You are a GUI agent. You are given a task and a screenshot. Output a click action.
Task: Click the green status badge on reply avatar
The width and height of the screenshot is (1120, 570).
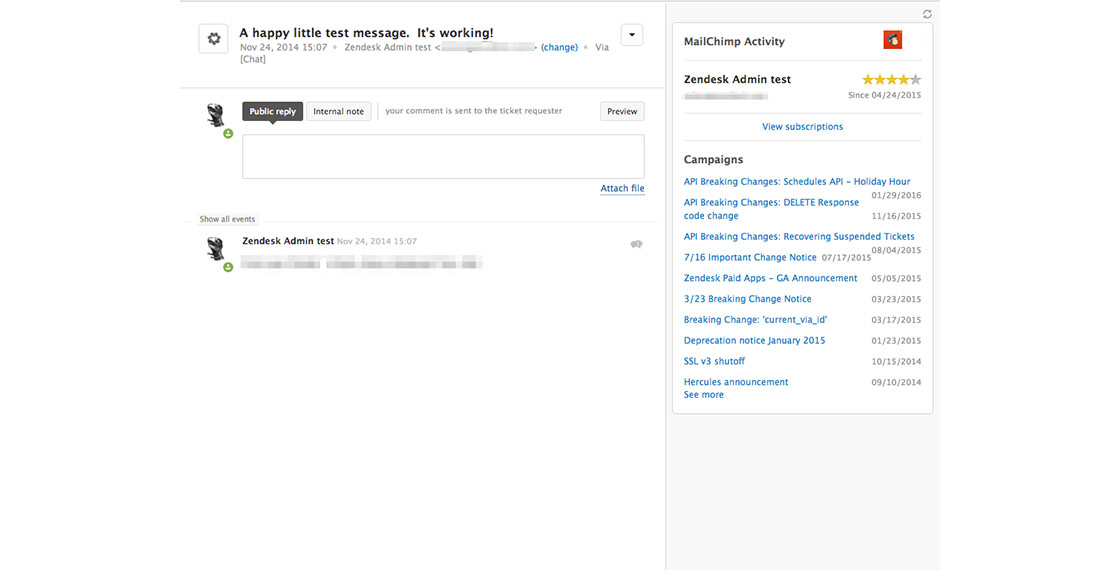[x=228, y=134]
